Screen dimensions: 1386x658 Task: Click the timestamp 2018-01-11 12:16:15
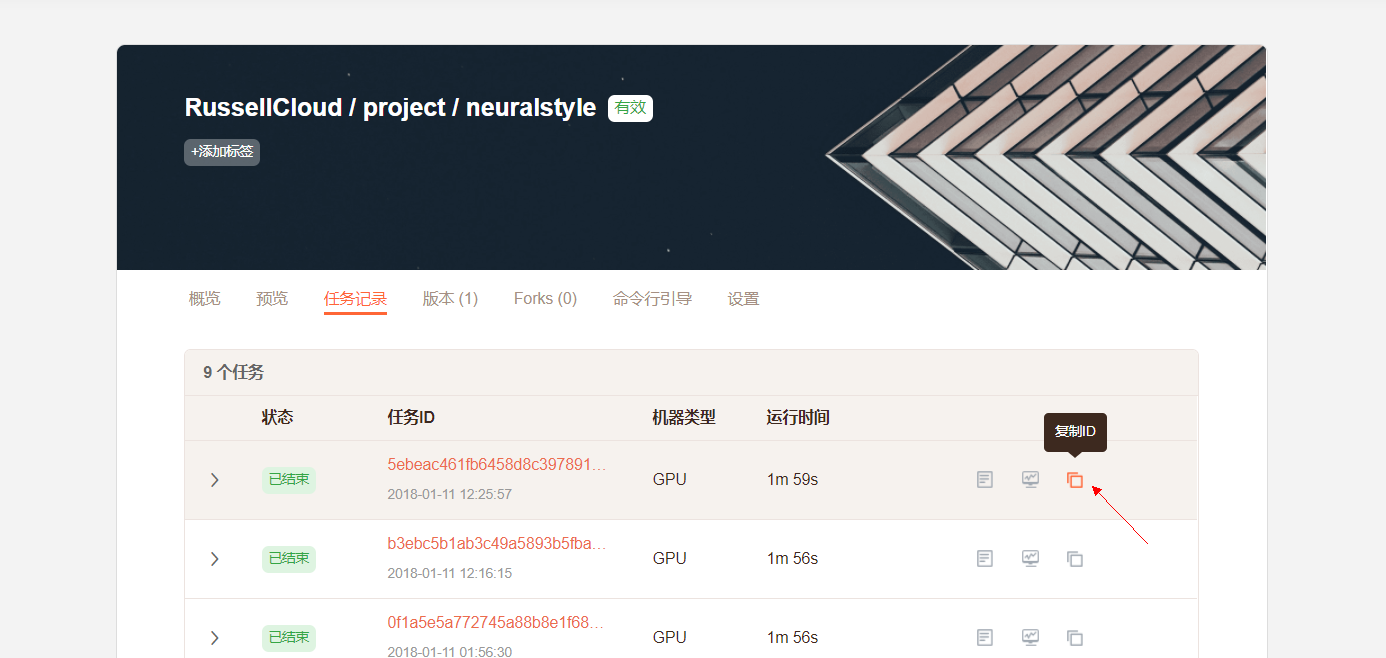[450, 574]
